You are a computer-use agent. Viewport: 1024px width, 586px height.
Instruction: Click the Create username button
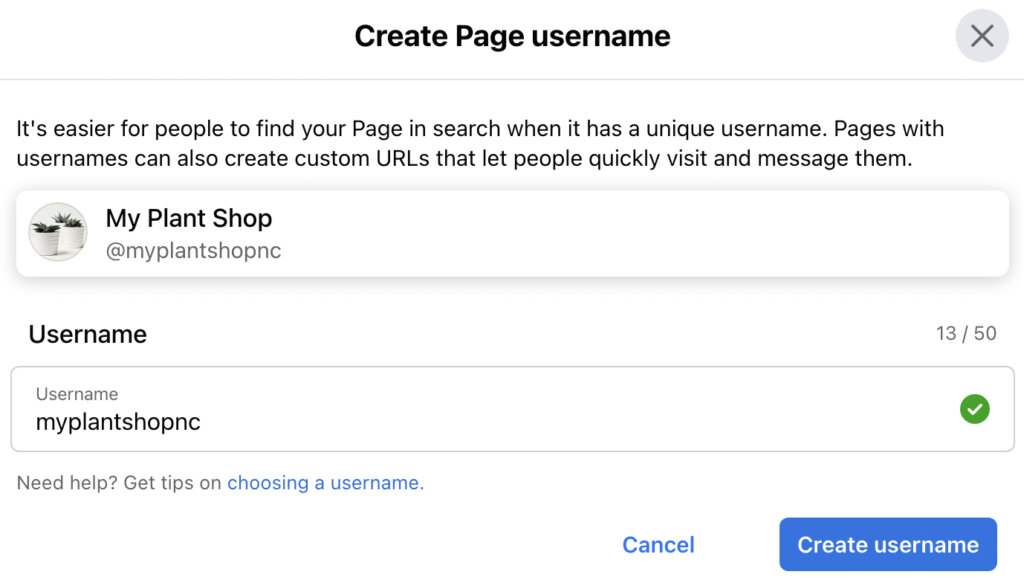[x=887, y=544]
